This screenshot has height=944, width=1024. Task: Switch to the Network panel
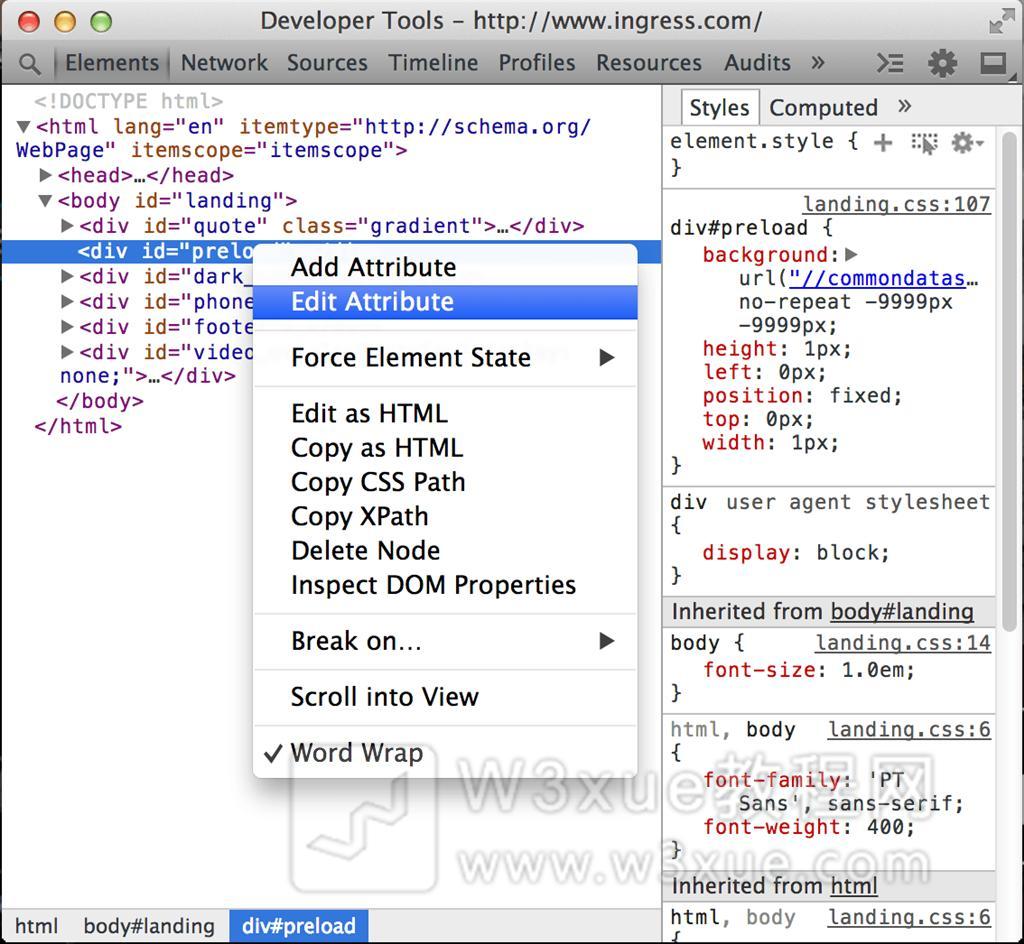[224, 63]
